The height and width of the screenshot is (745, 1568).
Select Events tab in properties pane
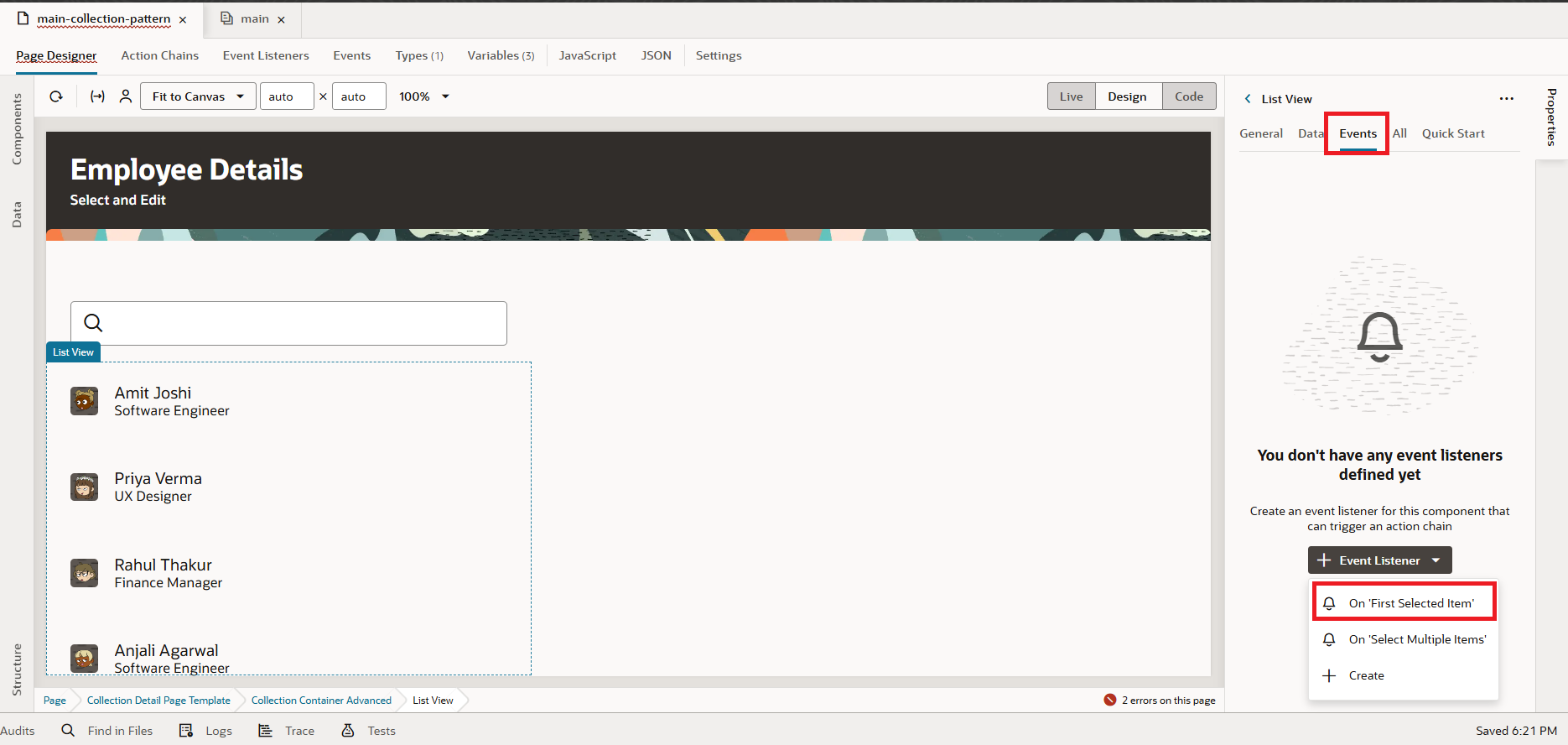tap(1358, 133)
